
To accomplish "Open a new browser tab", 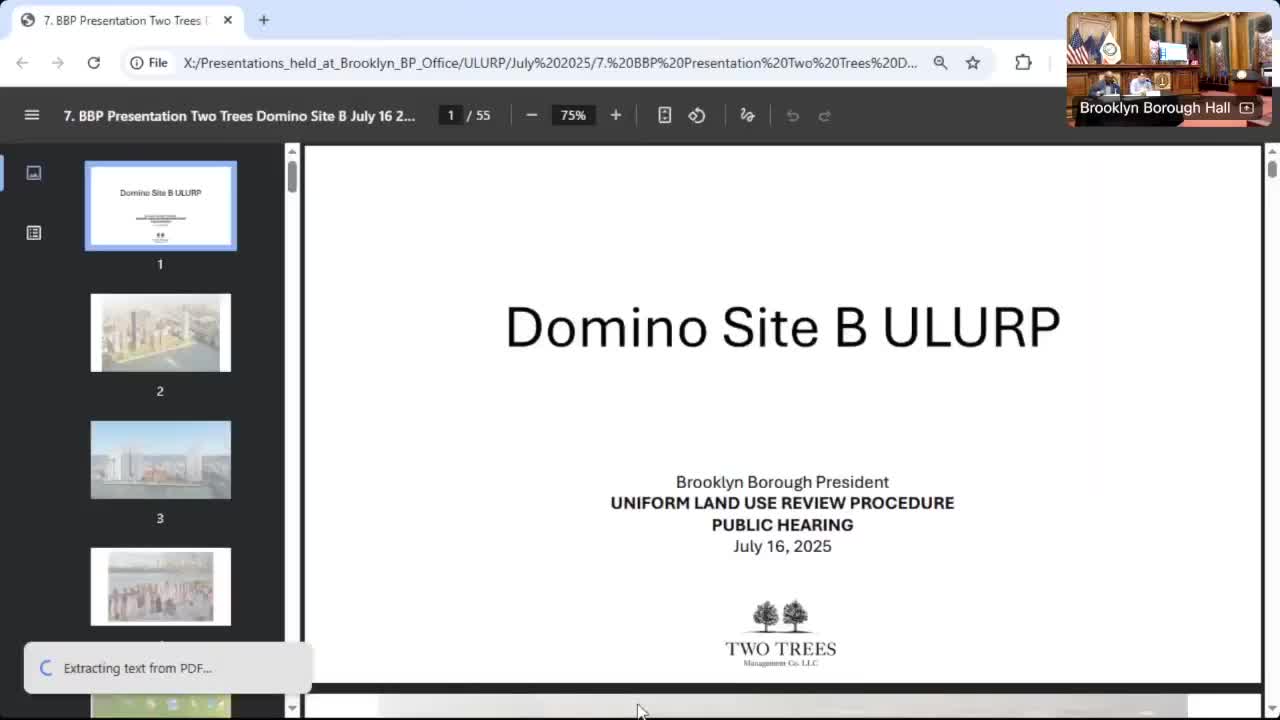I will [x=262, y=20].
